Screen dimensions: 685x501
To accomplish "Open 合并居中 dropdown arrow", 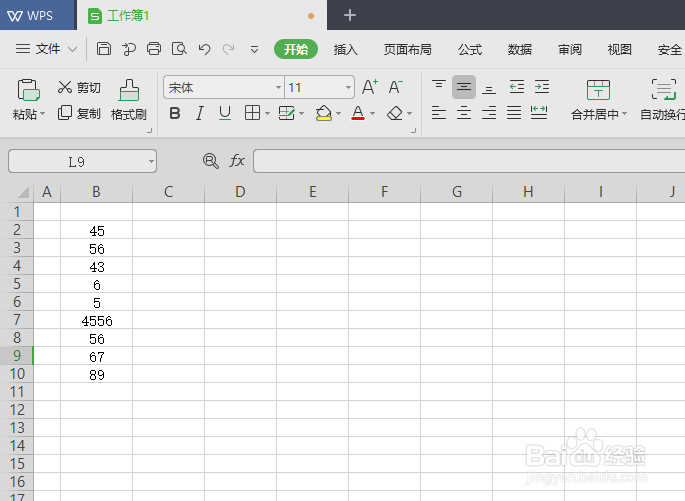I will (x=625, y=114).
